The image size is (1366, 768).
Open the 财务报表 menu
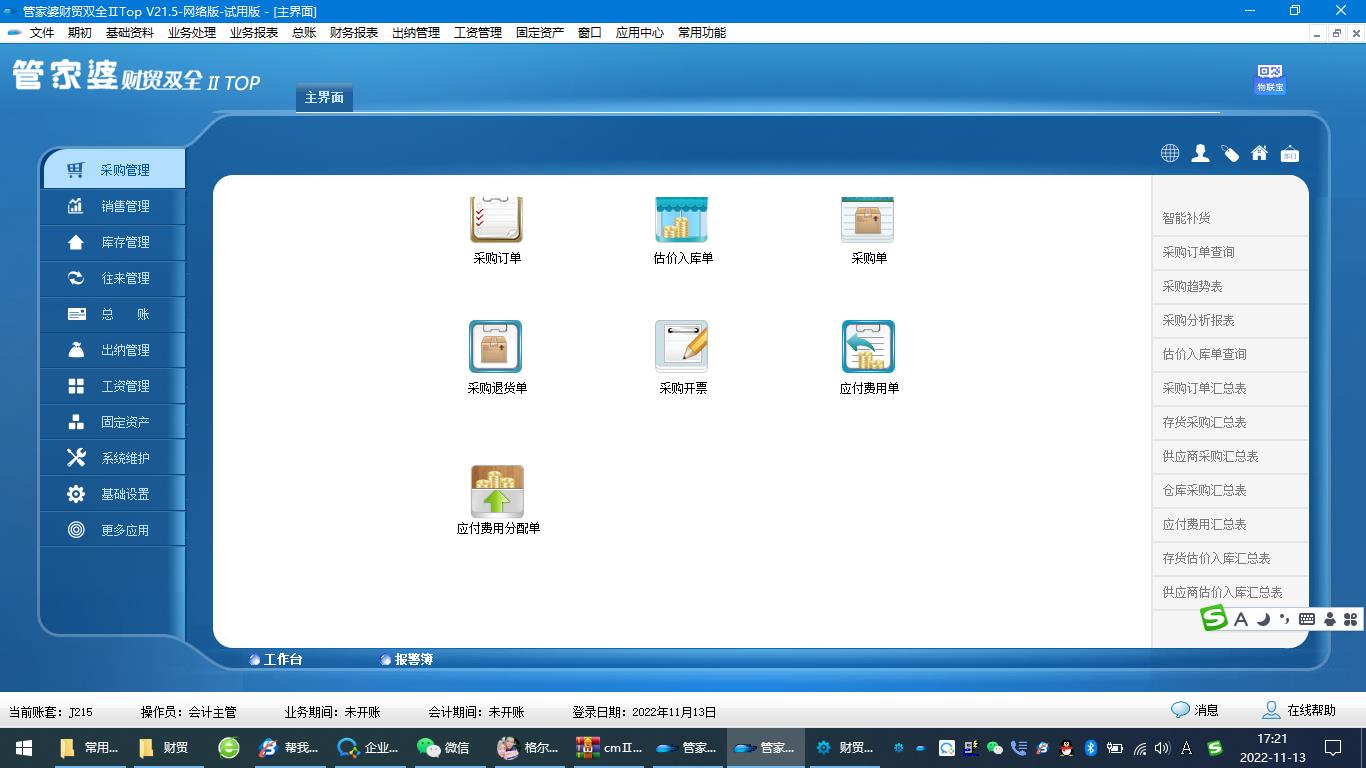354,33
